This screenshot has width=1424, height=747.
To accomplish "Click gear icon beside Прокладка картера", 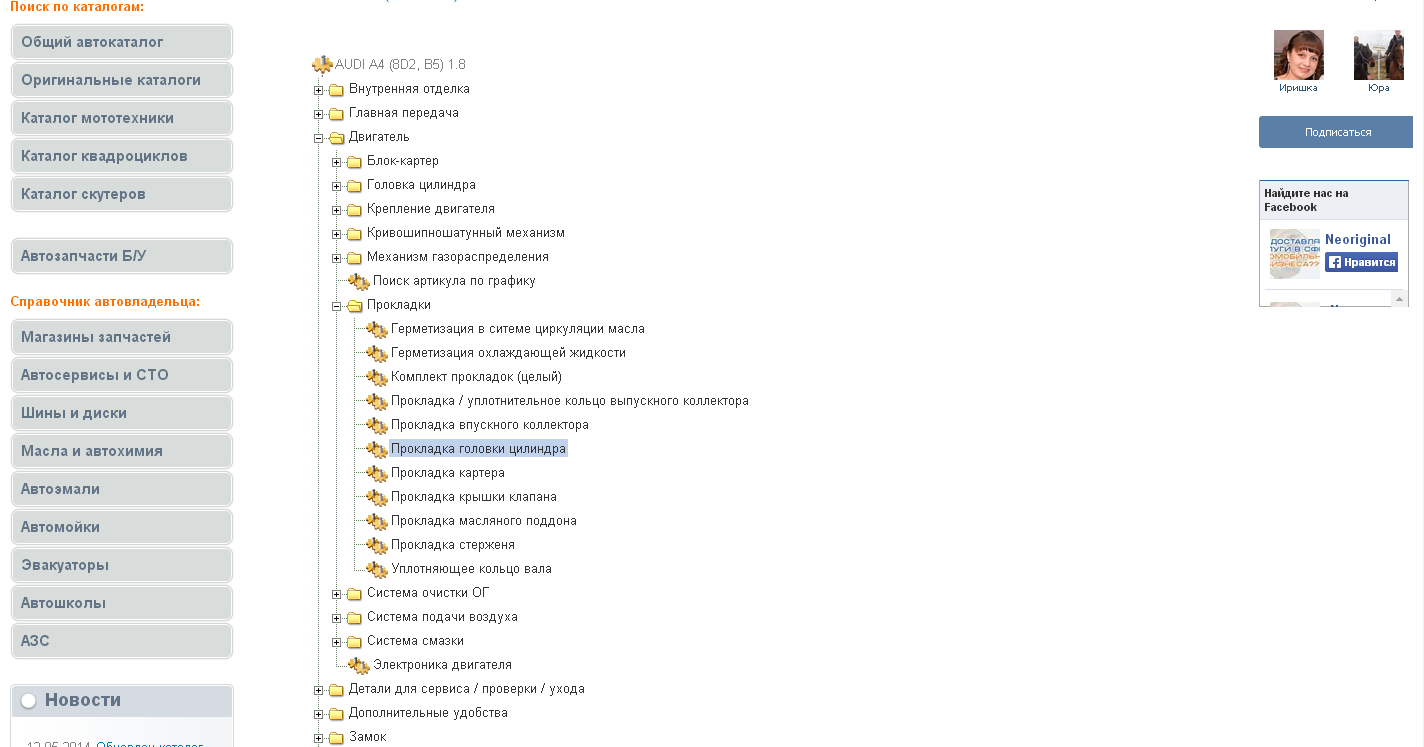I will (377, 473).
